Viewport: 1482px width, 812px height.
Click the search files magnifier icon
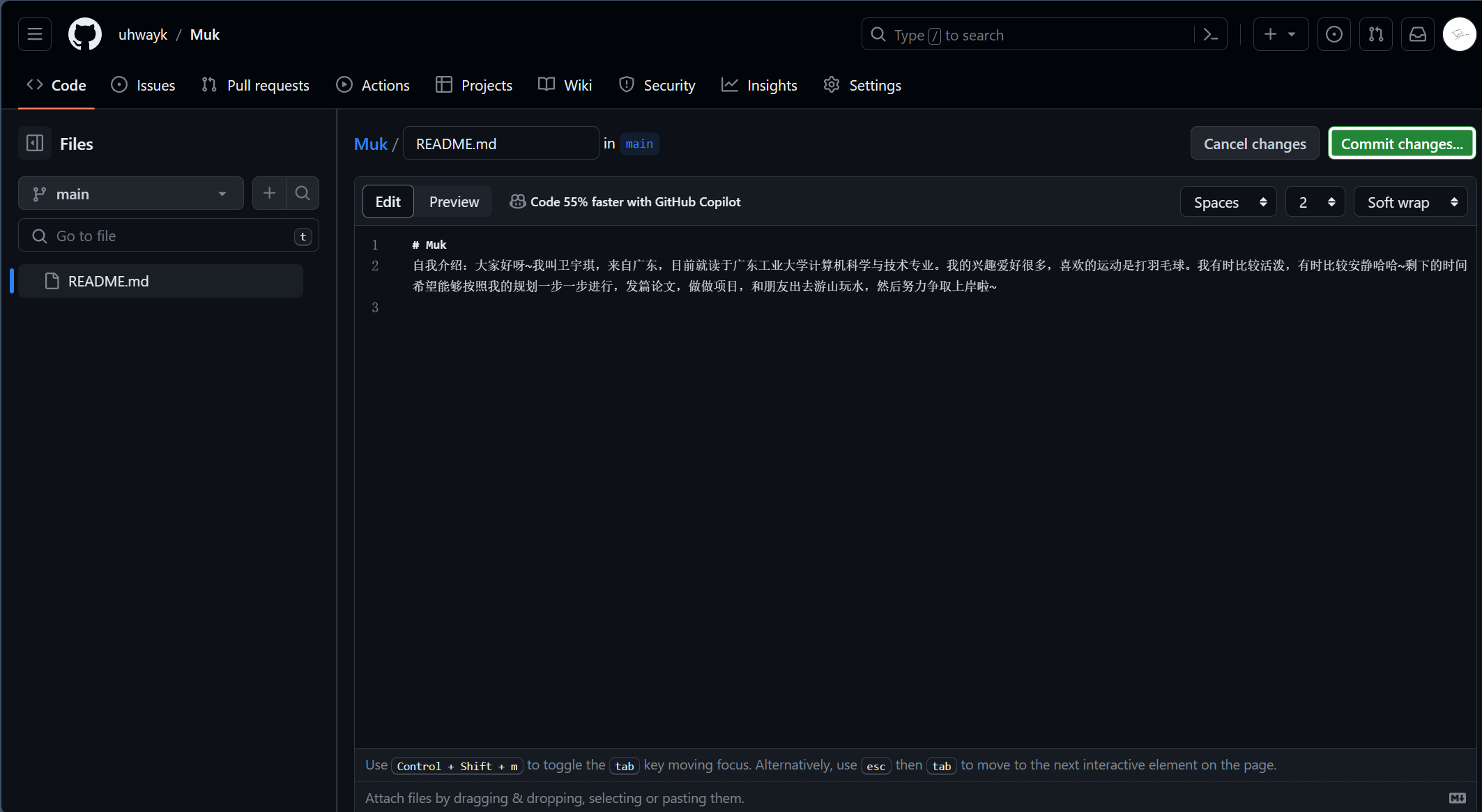tap(303, 193)
